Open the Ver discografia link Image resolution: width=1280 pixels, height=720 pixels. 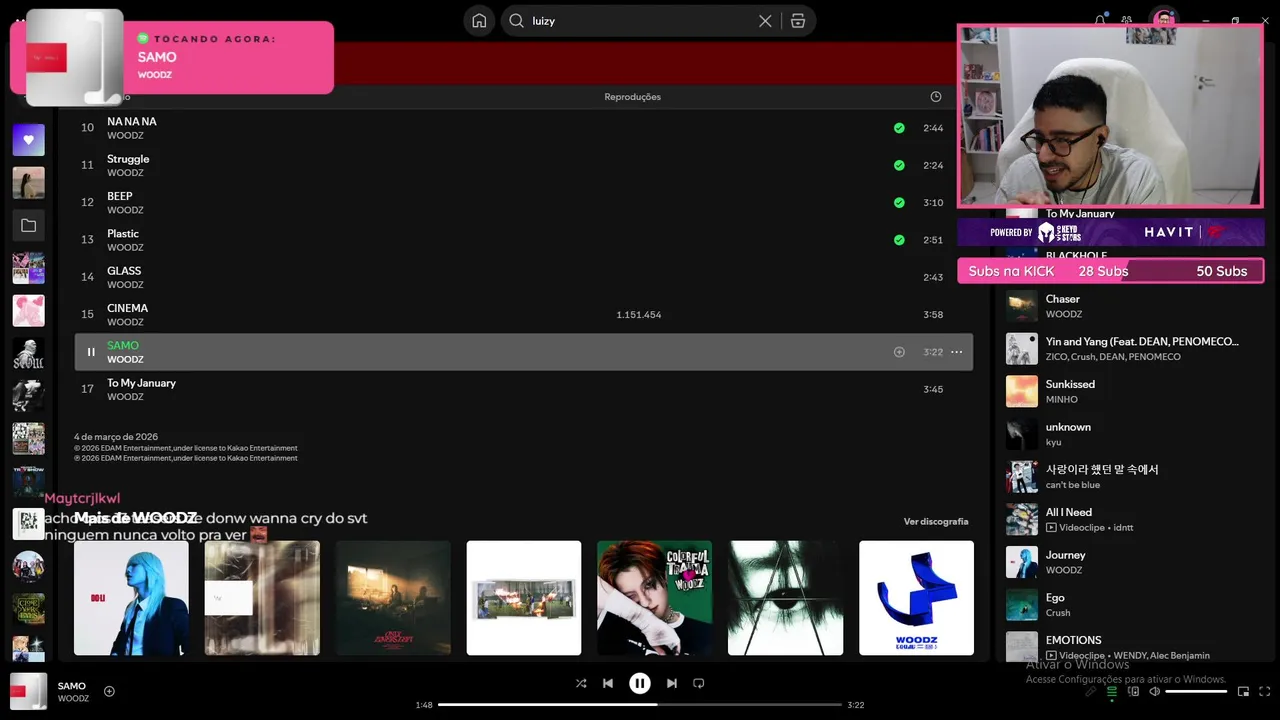(x=936, y=522)
